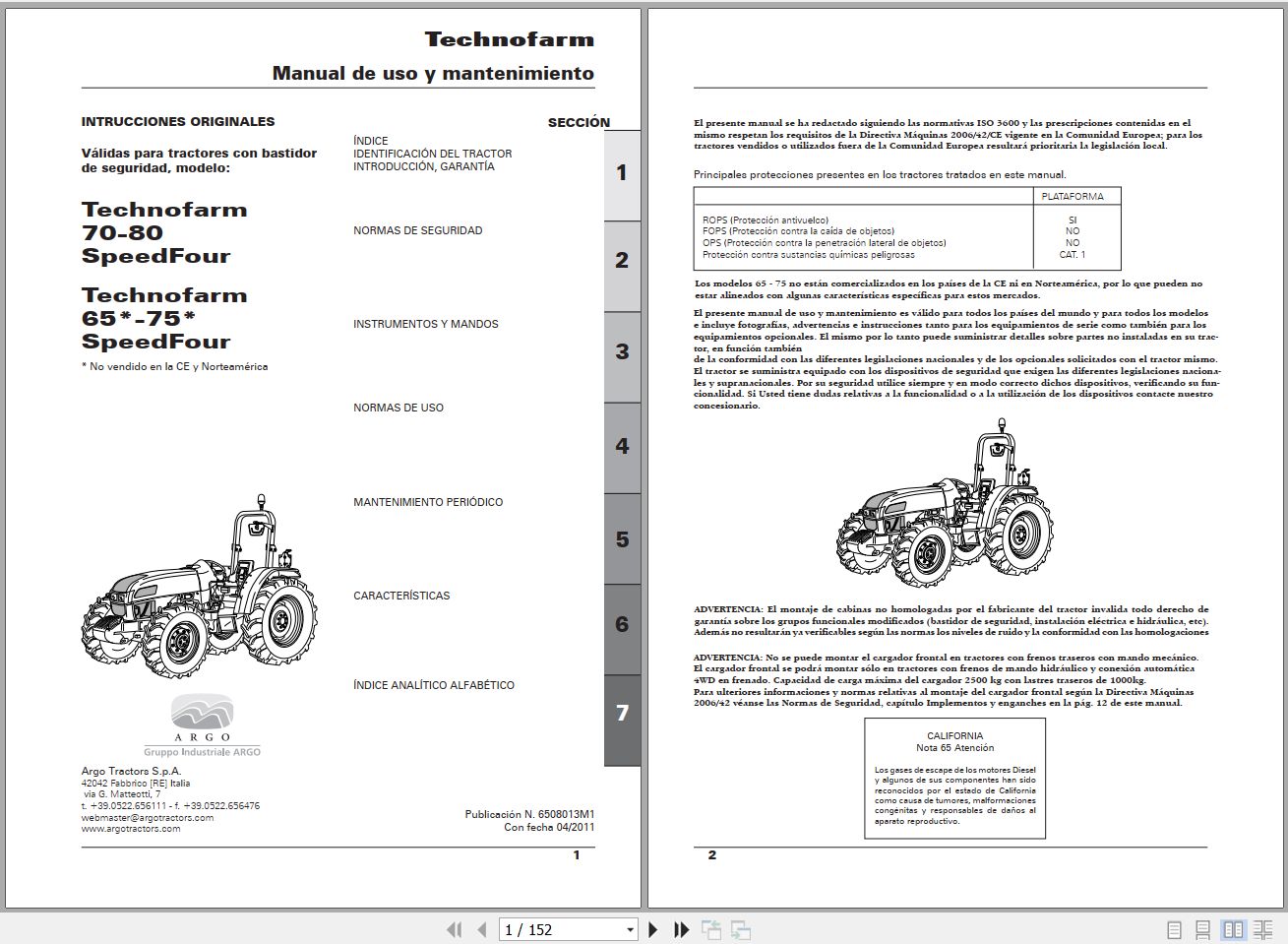The height and width of the screenshot is (944, 1288).
Task: Click the INTRUCCIONES ORIGINALES text
Action: click(178, 122)
